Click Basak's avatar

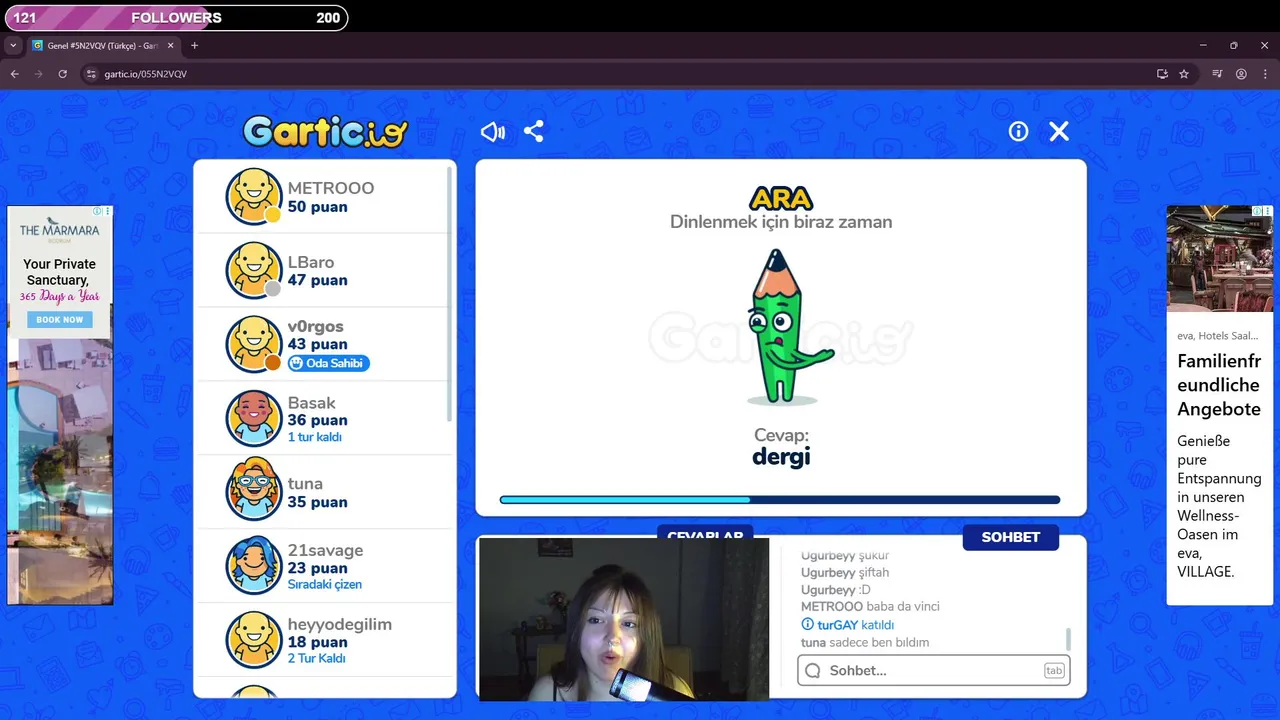(x=254, y=418)
